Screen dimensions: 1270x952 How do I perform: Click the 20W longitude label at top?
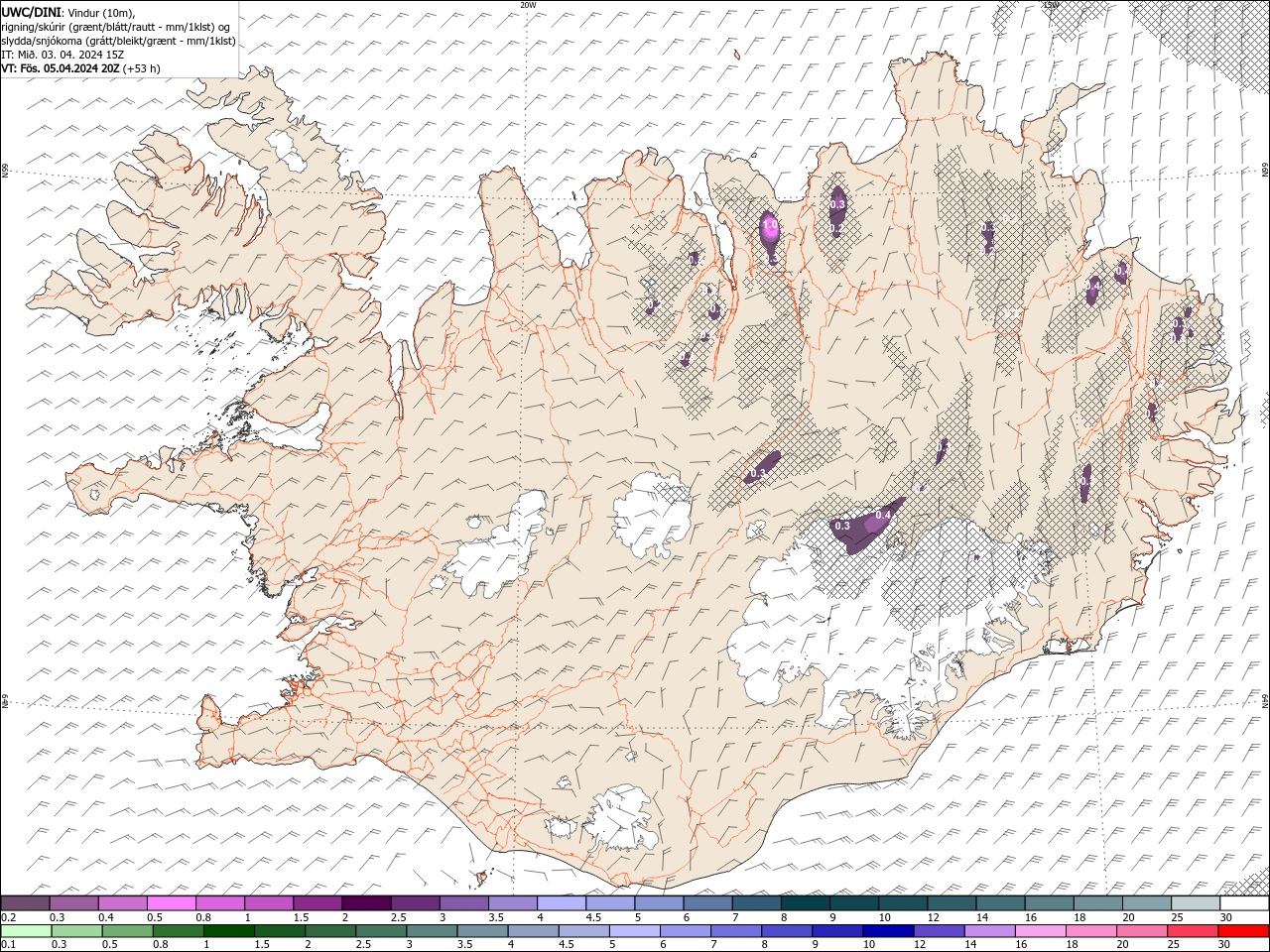click(528, 5)
